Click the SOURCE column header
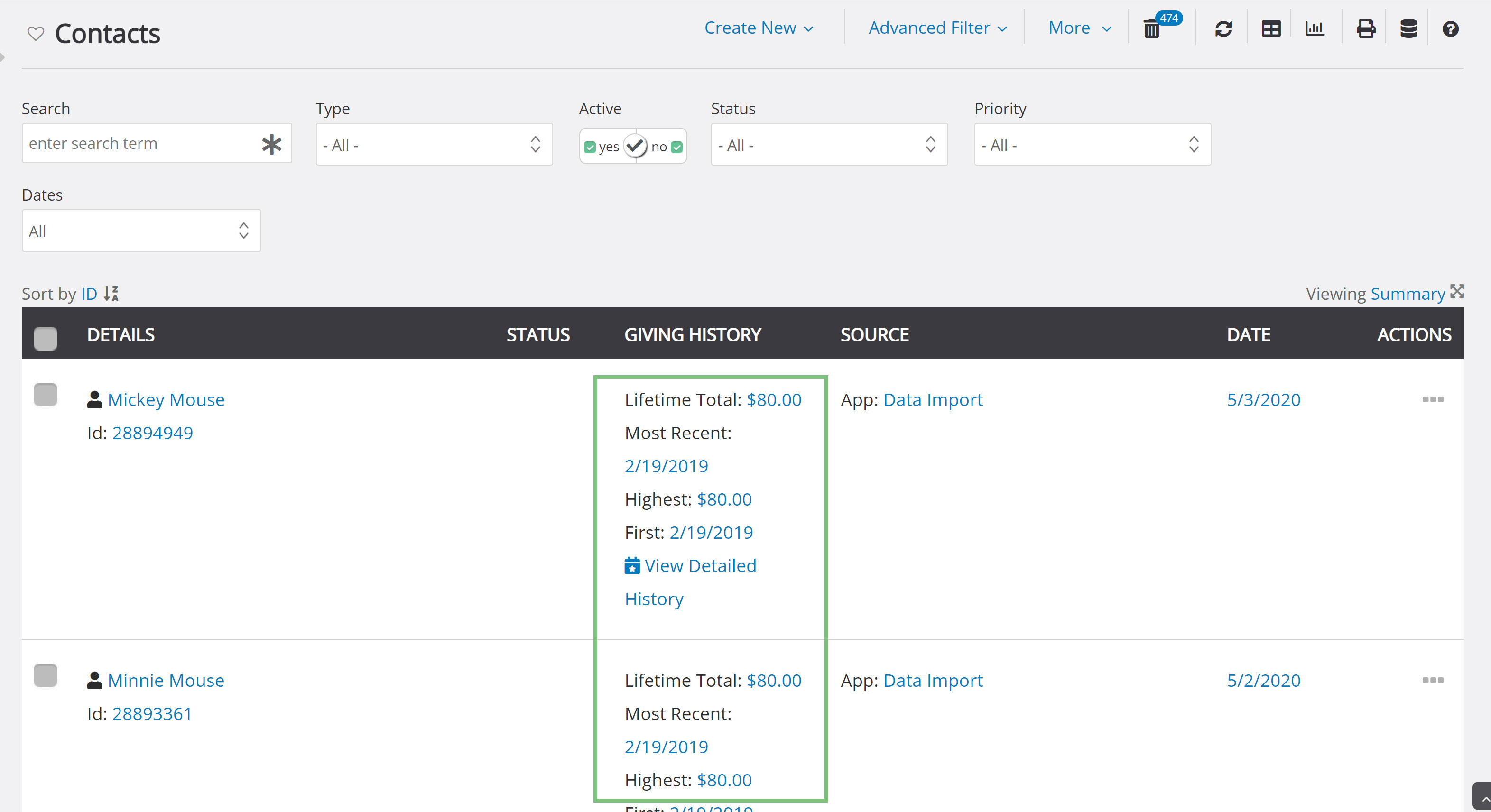Image resolution: width=1491 pixels, height=812 pixels. (x=875, y=335)
